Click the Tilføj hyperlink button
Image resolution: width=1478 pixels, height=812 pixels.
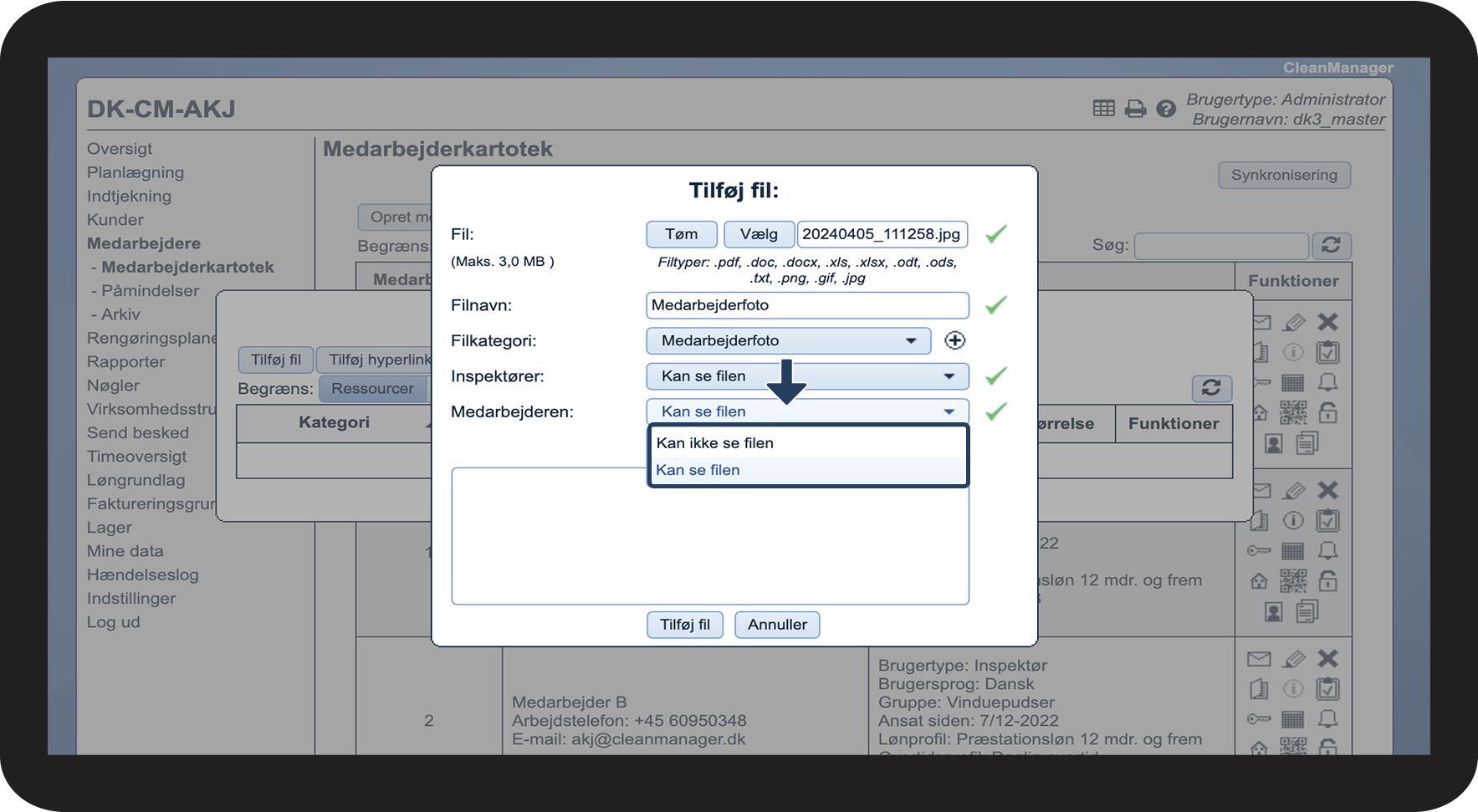tap(376, 360)
